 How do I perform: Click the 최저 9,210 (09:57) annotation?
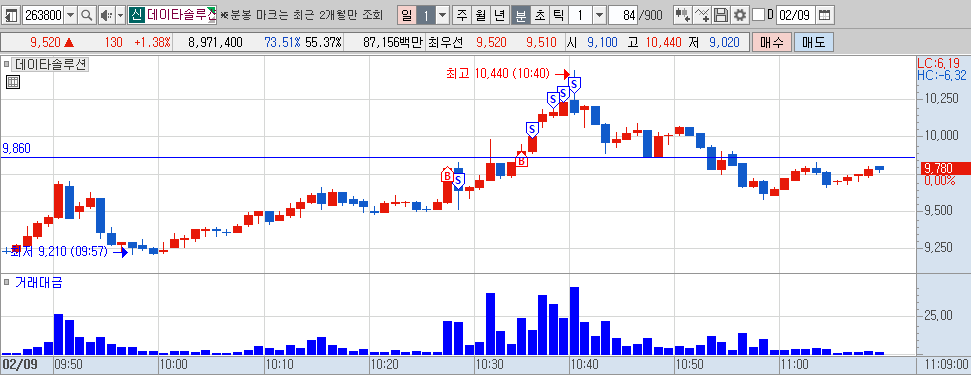[x=59, y=252]
